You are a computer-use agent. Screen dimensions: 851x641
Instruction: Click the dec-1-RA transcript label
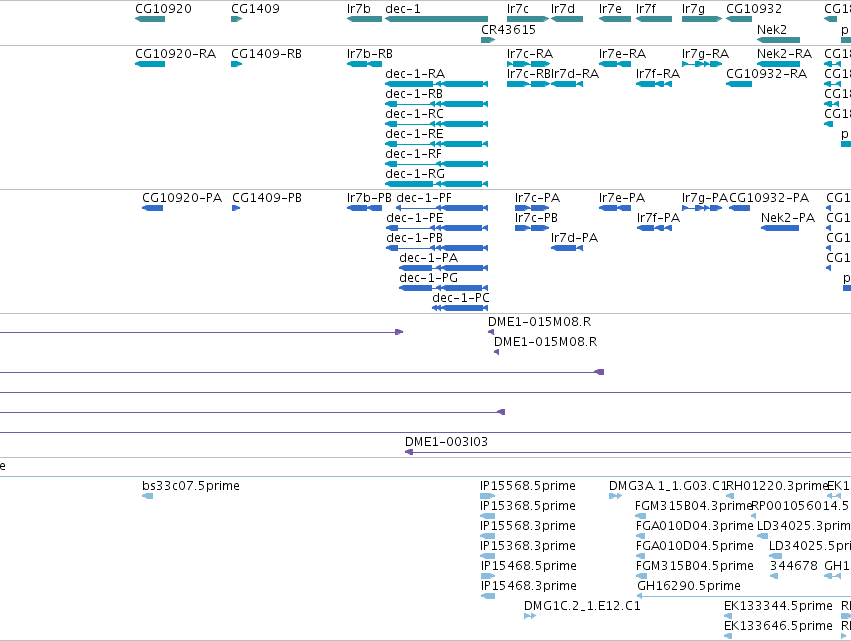415,74
